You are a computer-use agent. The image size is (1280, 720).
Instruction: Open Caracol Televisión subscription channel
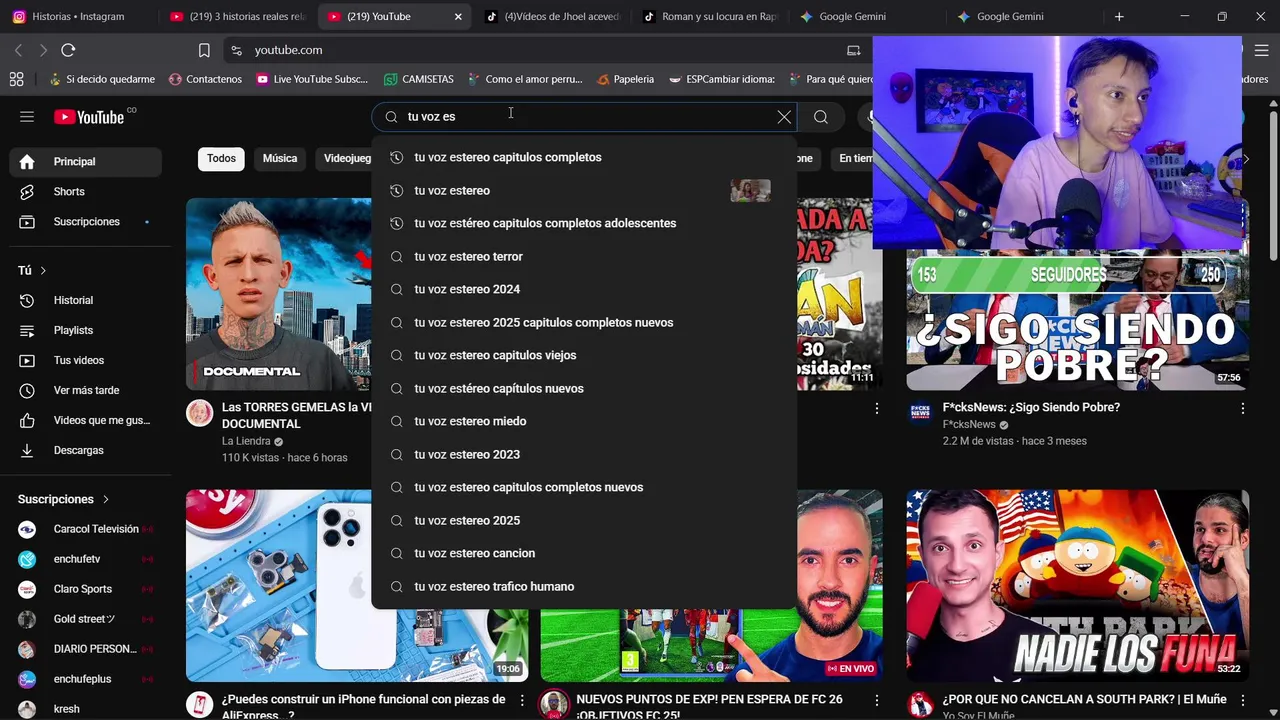tap(85, 529)
